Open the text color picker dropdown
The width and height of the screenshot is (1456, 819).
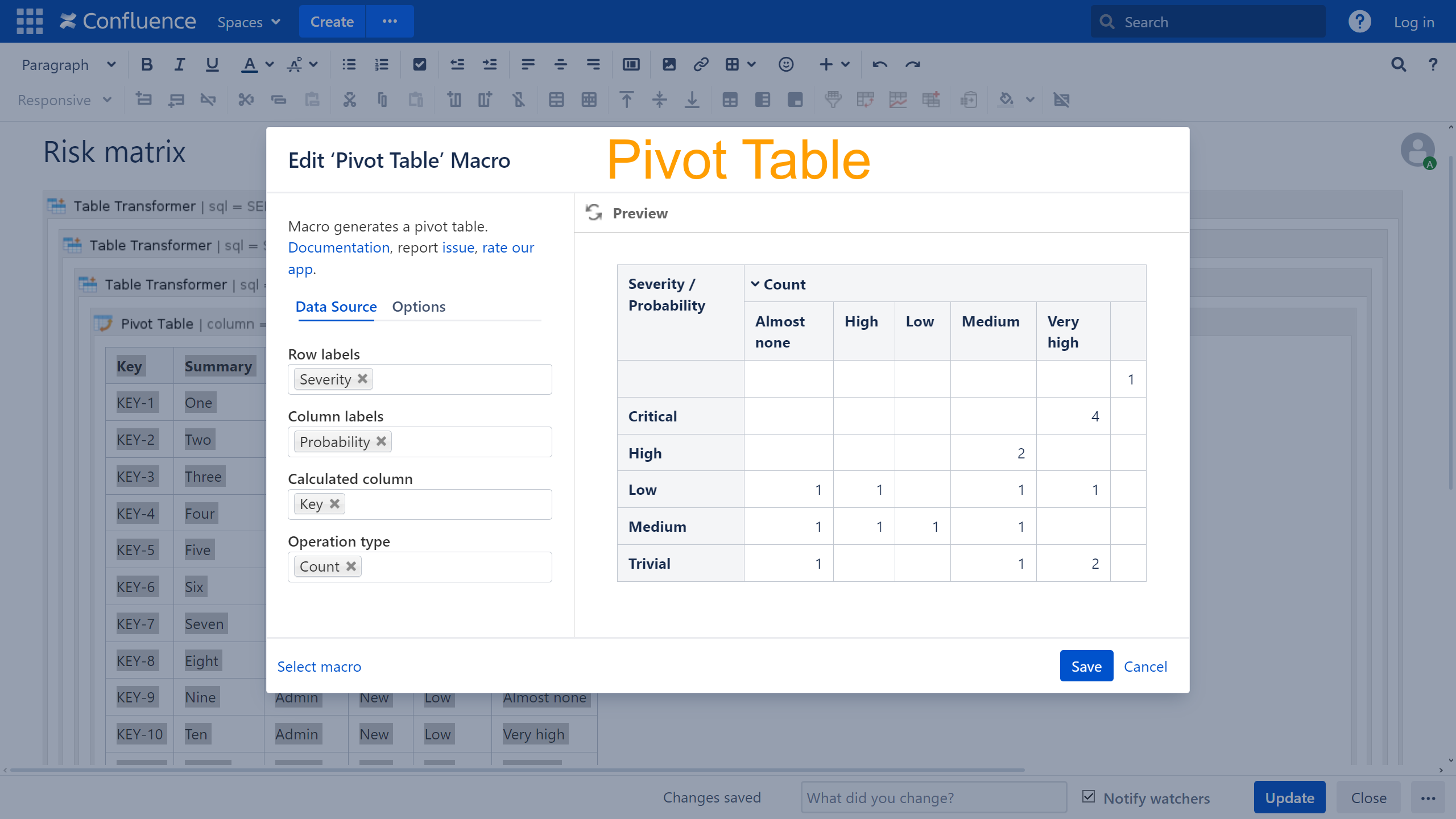tap(270, 65)
